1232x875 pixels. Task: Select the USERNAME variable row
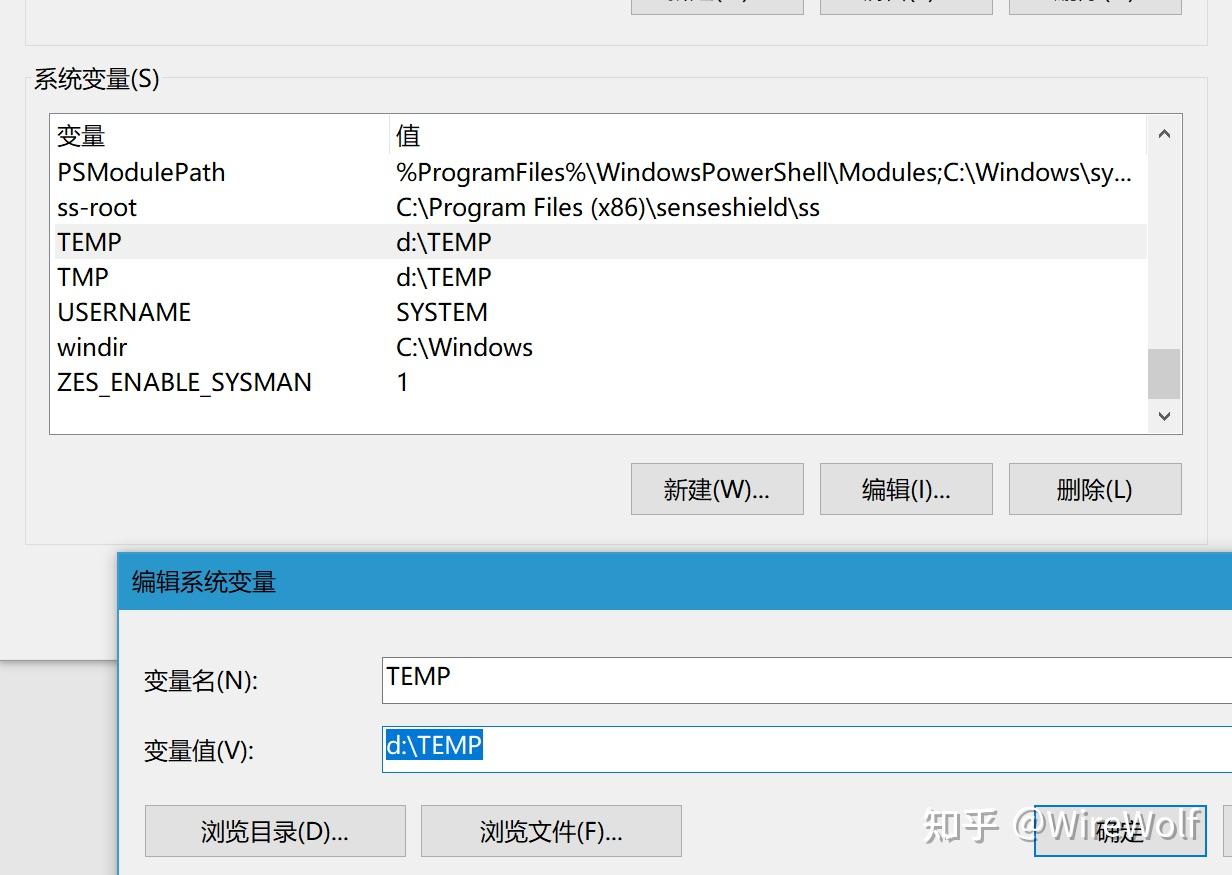tap(300, 312)
